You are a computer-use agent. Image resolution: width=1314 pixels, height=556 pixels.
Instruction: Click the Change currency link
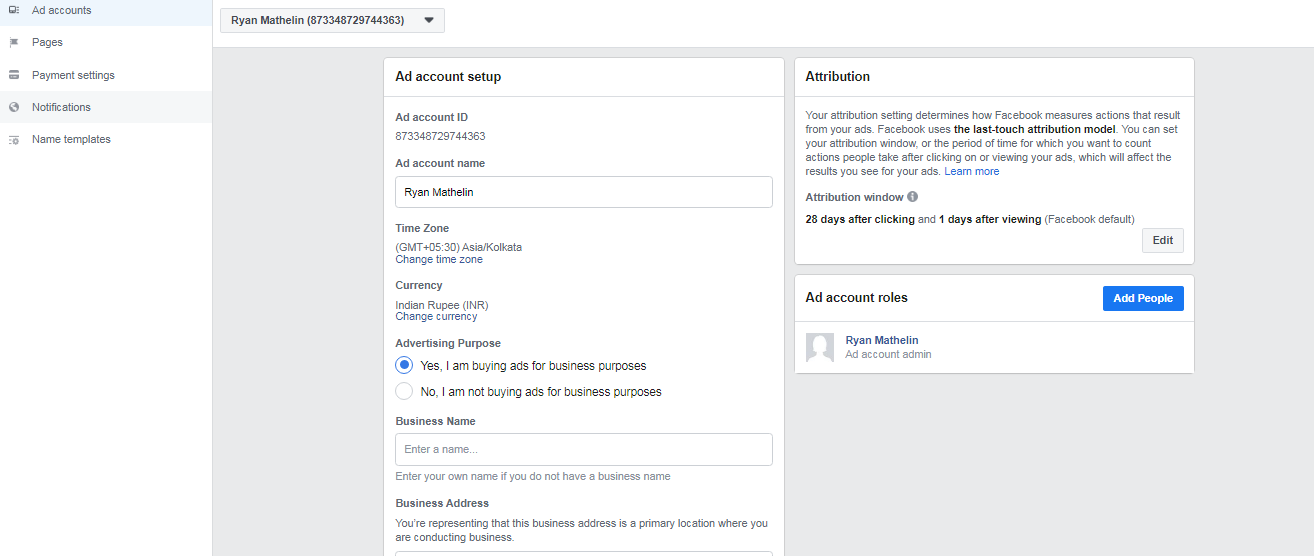tap(436, 316)
